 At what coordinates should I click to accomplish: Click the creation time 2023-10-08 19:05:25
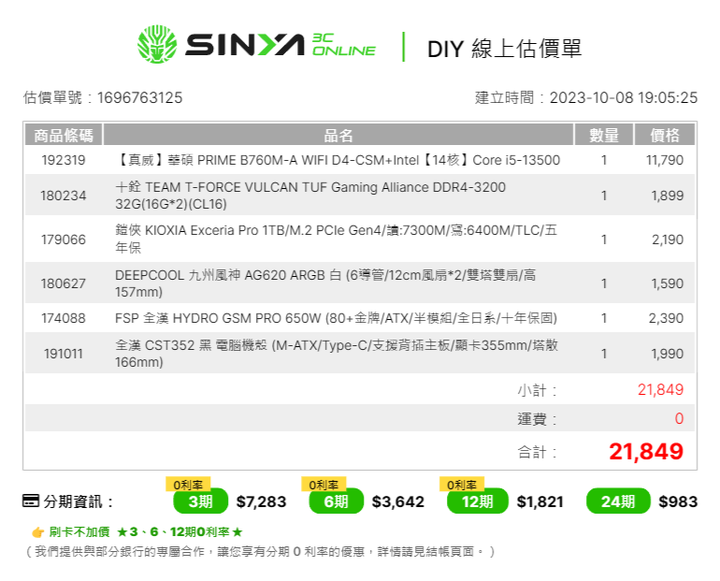(x=624, y=98)
